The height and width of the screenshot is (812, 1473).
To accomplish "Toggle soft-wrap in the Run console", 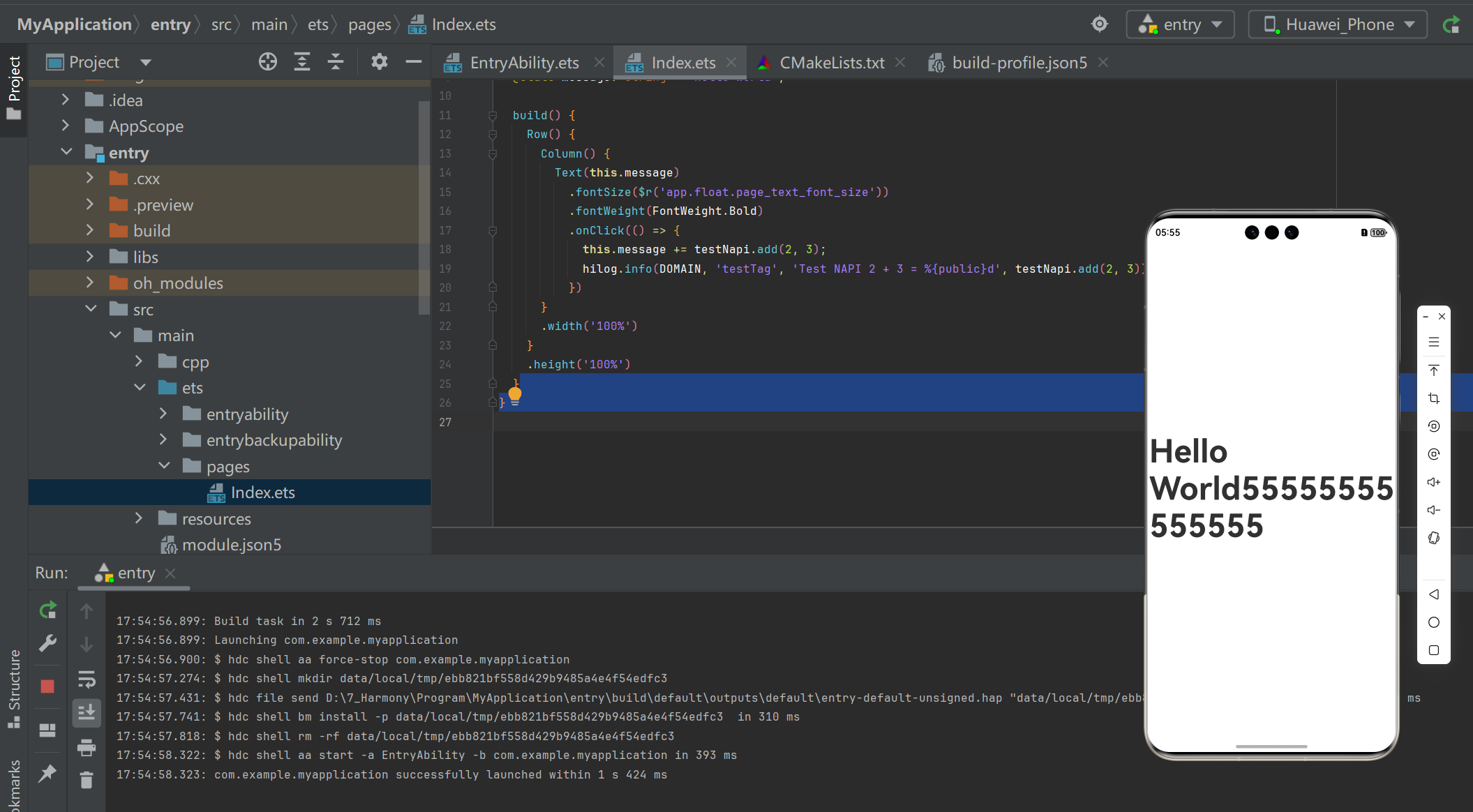I will (x=87, y=679).
